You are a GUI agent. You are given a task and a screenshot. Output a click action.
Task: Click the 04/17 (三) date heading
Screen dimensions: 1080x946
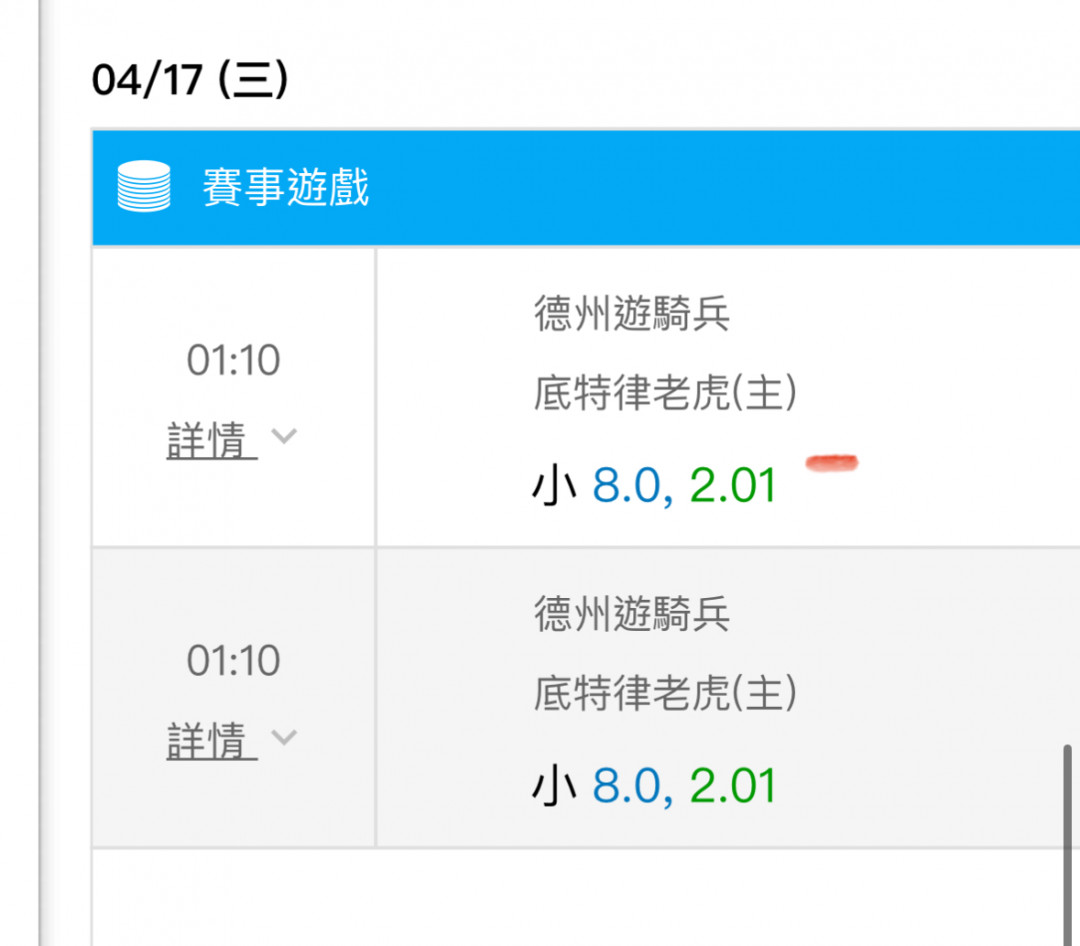point(190,79)
